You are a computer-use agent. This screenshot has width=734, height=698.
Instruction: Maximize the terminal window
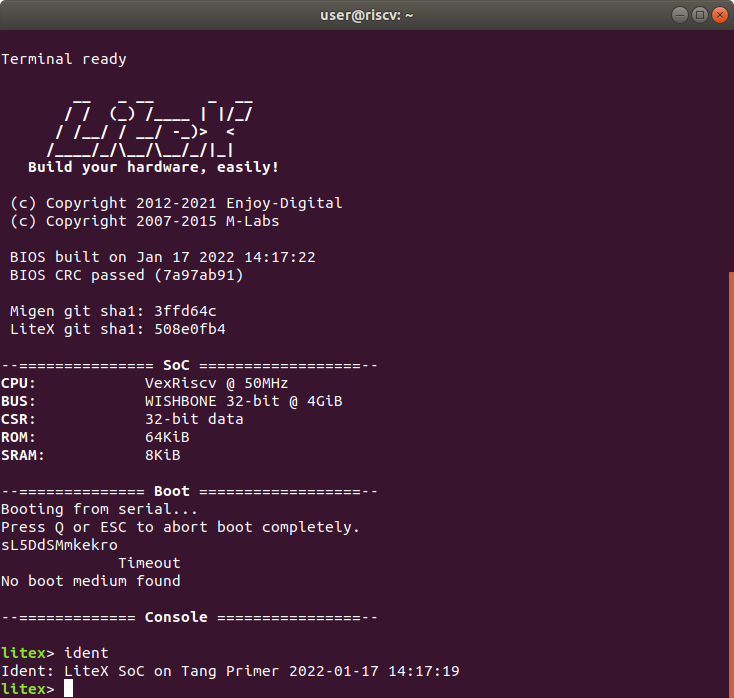click(700, 15)
